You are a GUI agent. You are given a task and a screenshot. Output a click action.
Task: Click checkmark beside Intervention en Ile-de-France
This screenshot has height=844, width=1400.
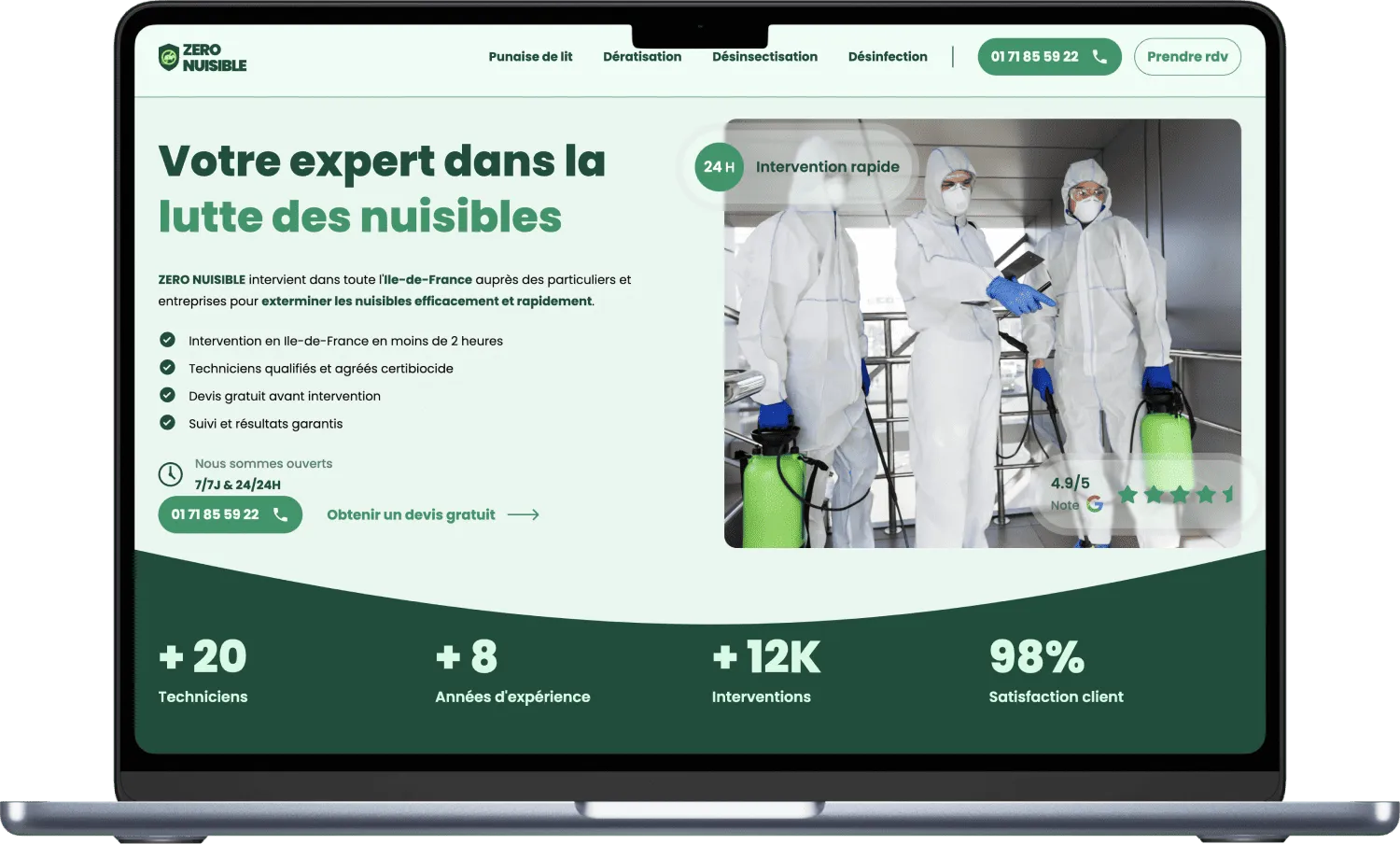tap(167, 340)
